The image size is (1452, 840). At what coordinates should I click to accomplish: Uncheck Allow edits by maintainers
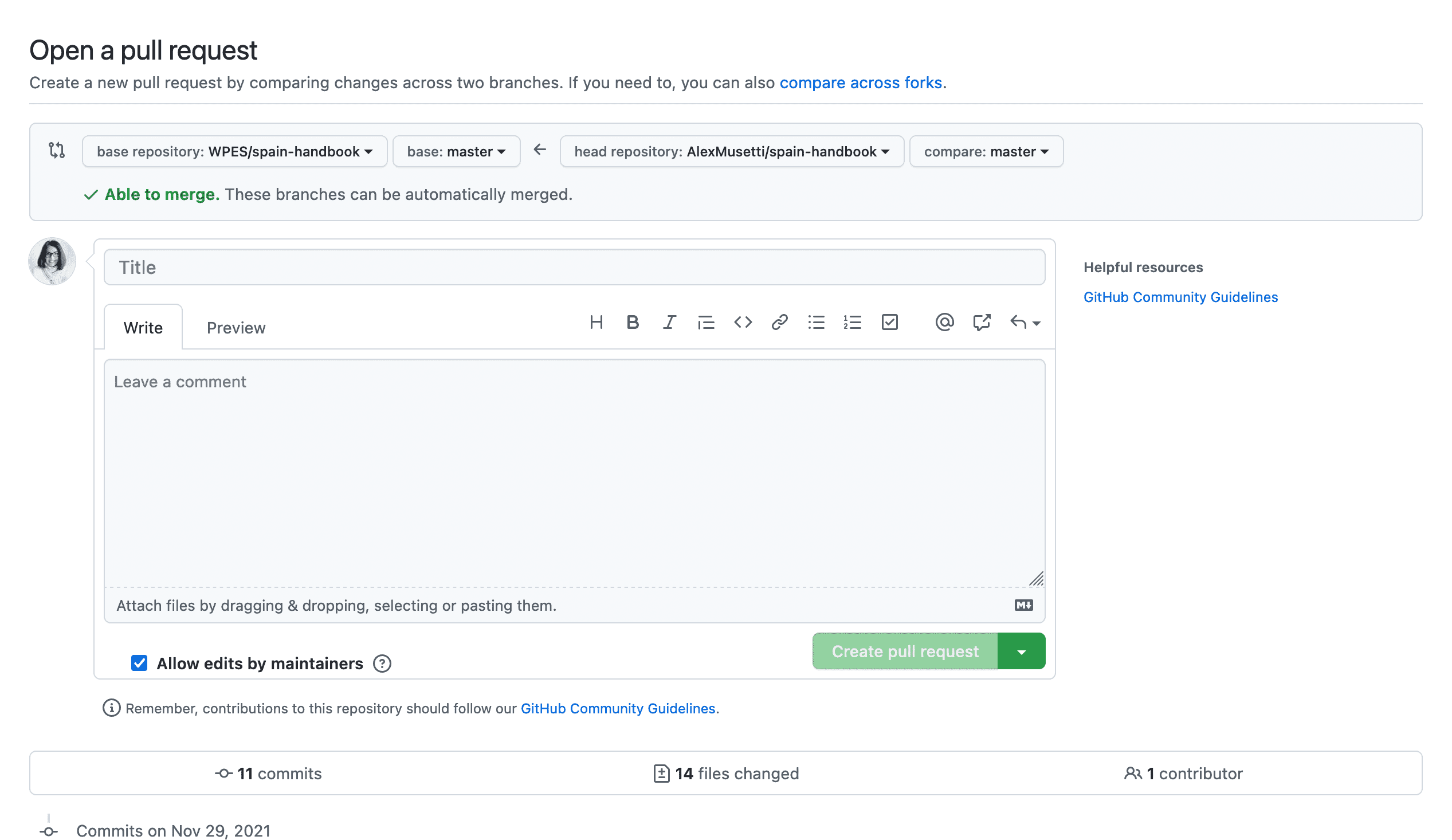139,663
